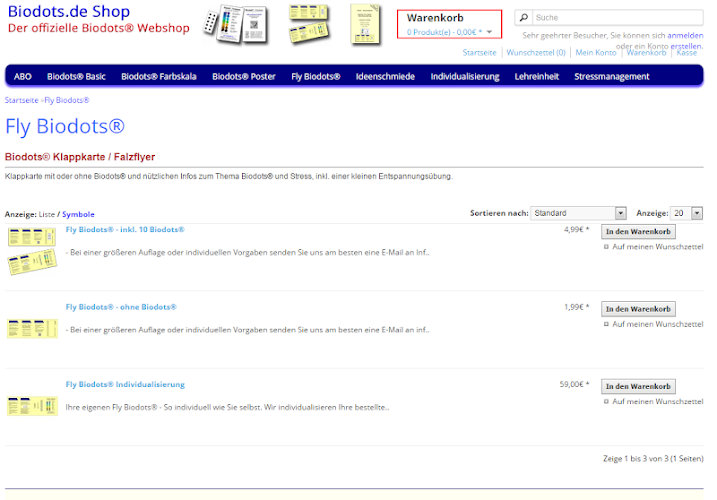Click the folded flyer header image
This screenshot has height=500, width=717.
pos(310,23)
